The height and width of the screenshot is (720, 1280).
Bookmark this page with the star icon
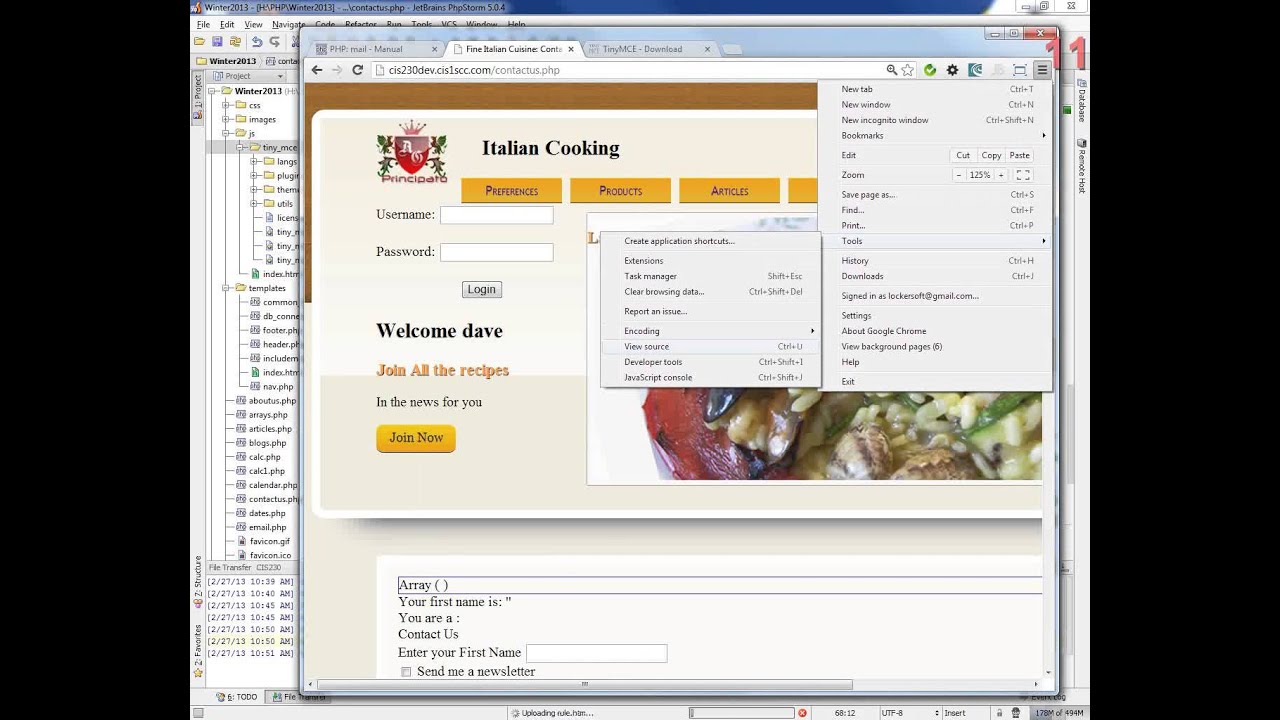click(907, 70)
